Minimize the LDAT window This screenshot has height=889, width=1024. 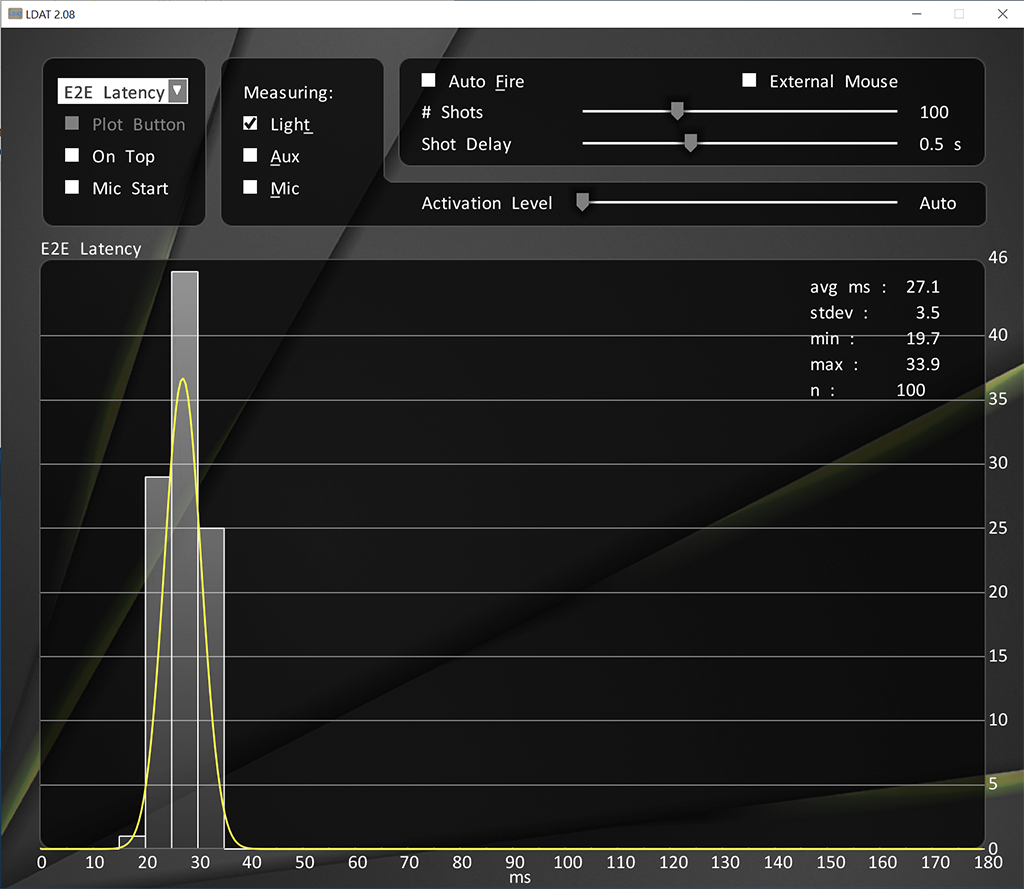click(x=917, y=14)
